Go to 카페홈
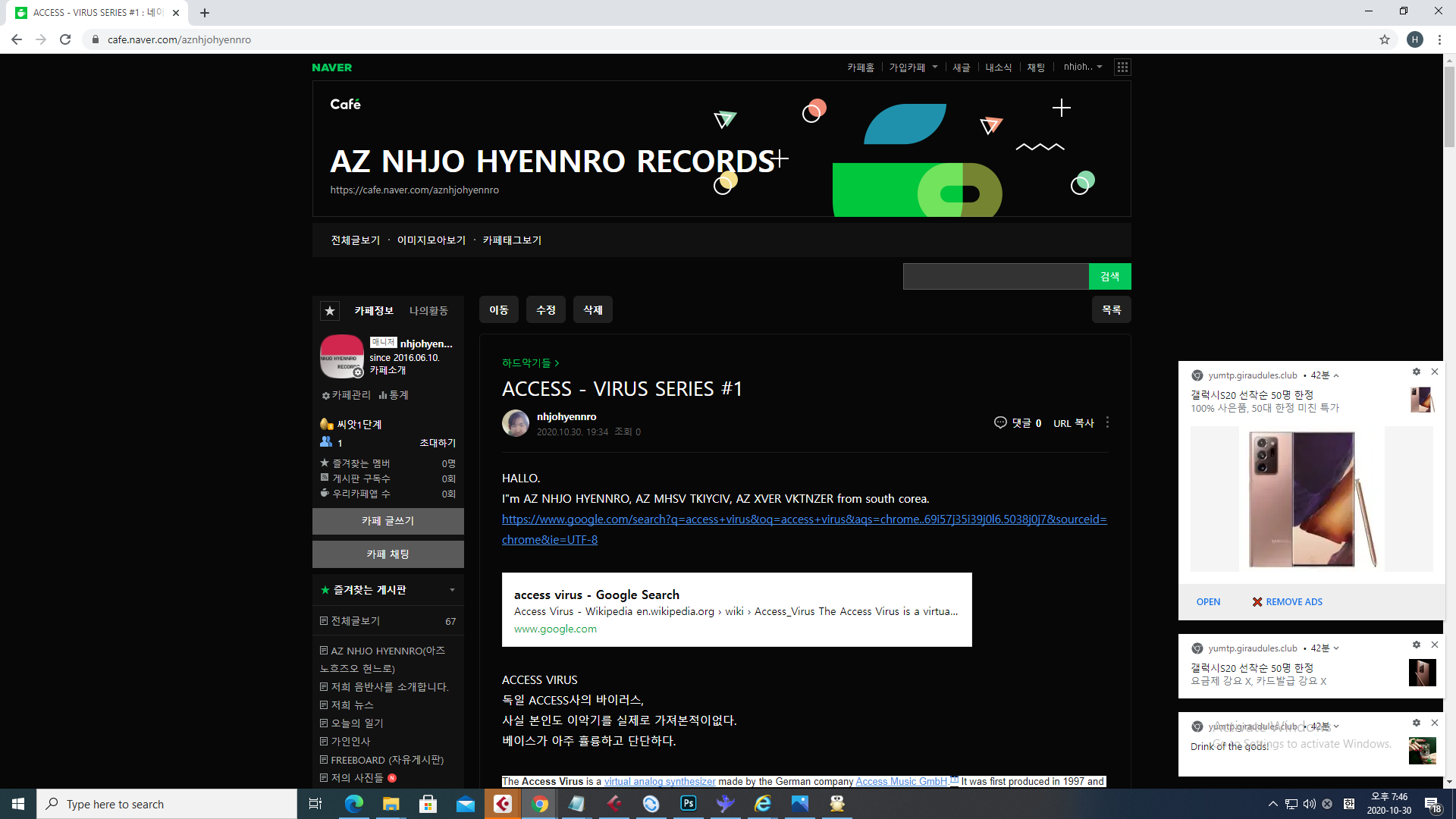 861,67
